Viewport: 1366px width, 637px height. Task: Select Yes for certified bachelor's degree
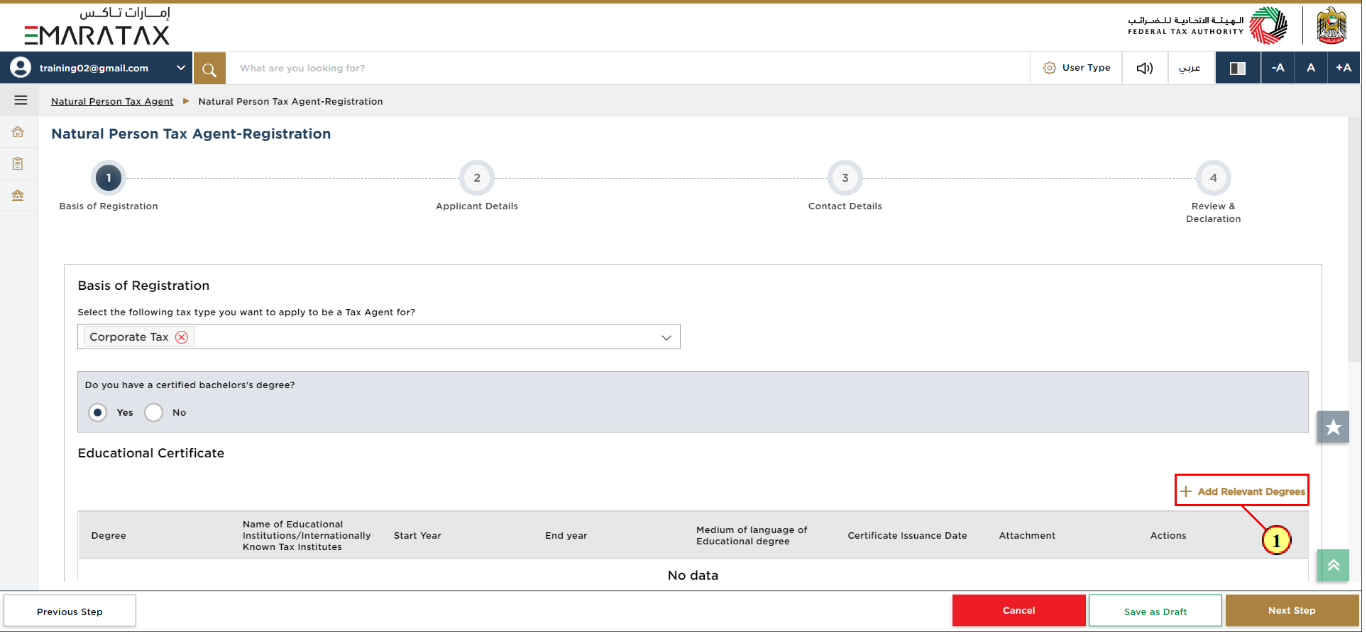click(x=97, y=412)
